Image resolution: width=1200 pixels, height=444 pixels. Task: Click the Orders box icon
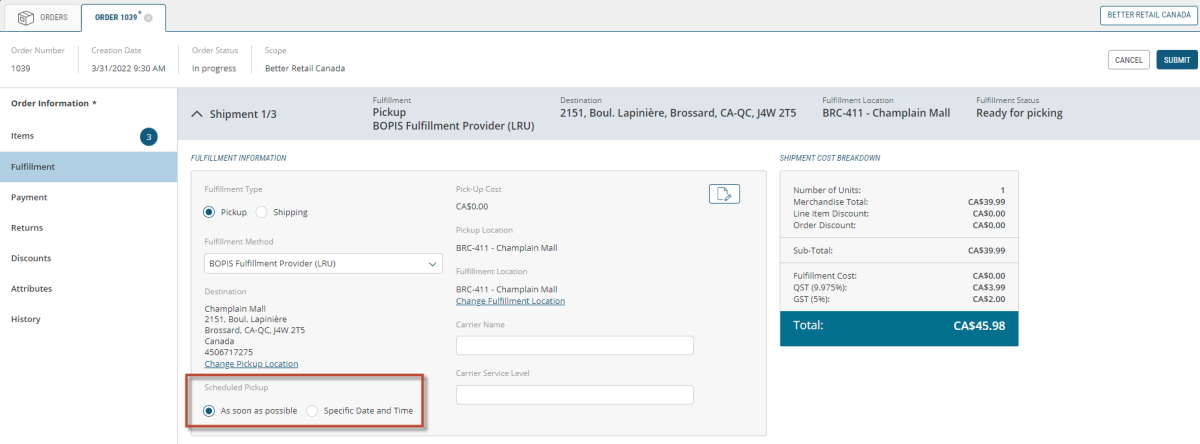[x=26, y=17]
